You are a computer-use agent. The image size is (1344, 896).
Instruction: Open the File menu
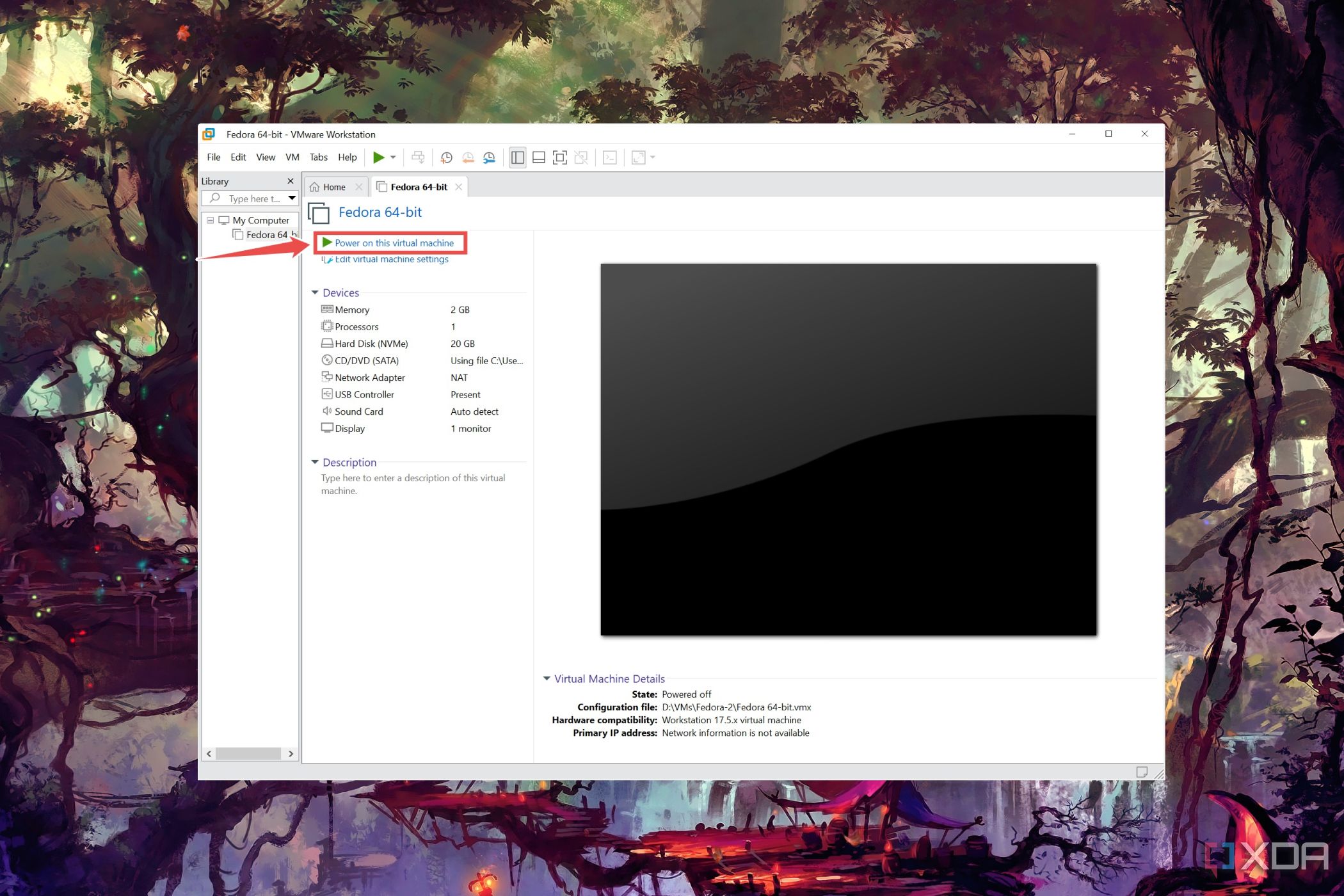pos(214,157)
